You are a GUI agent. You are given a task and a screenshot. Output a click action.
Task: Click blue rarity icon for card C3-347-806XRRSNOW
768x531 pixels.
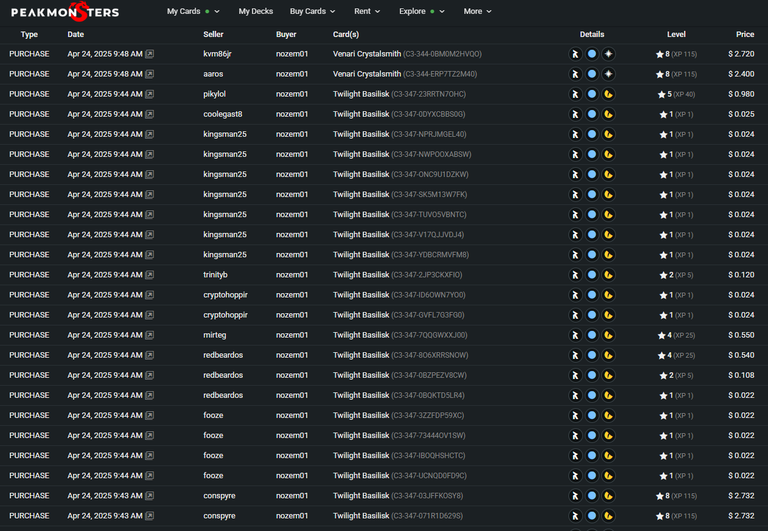(x=592, y=355)
